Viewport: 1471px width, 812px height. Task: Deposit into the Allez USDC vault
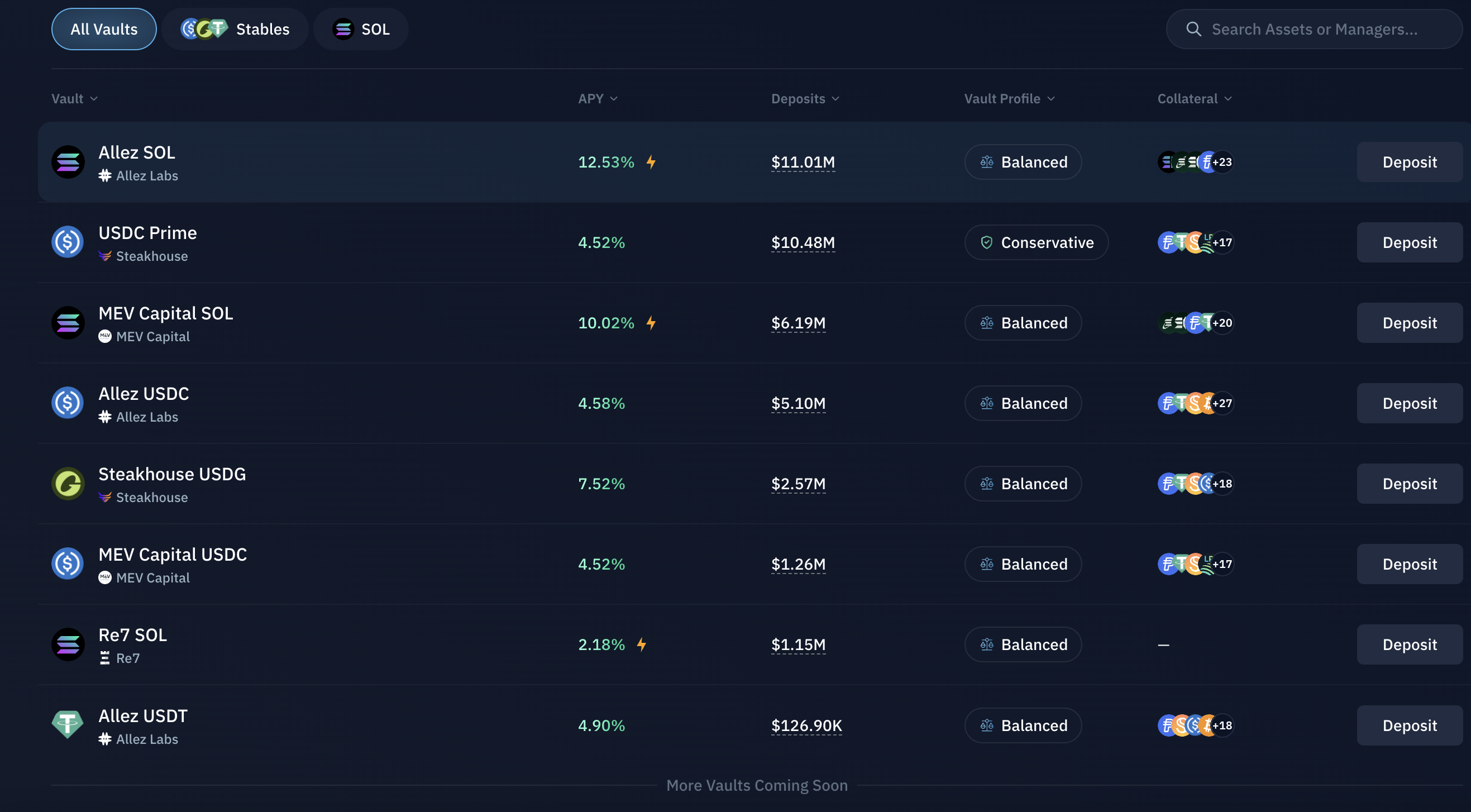coord(1410,403)
